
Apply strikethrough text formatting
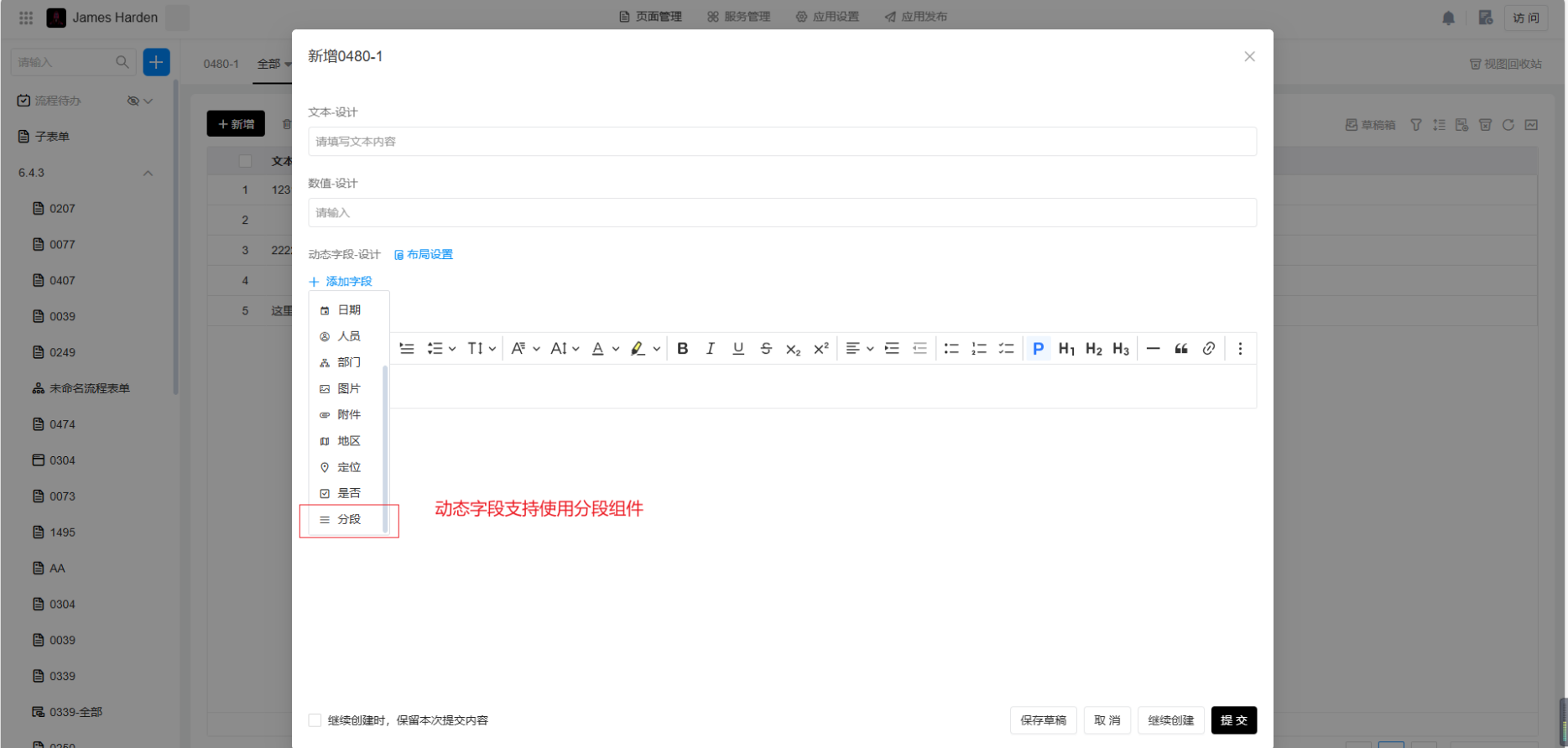click(765, 349)
